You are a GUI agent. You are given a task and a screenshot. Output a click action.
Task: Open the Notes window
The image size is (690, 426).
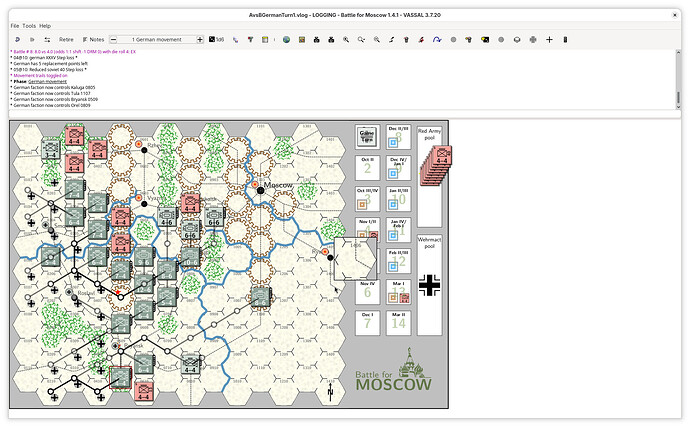coord(92,39)
